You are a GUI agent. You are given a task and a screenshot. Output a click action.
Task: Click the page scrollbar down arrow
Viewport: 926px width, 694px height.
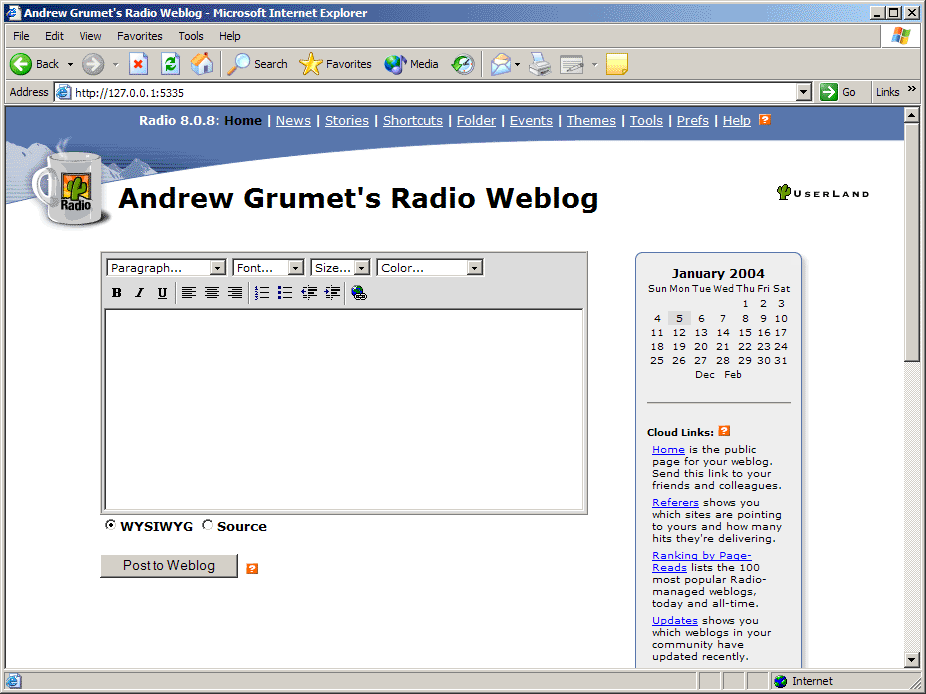911,660
